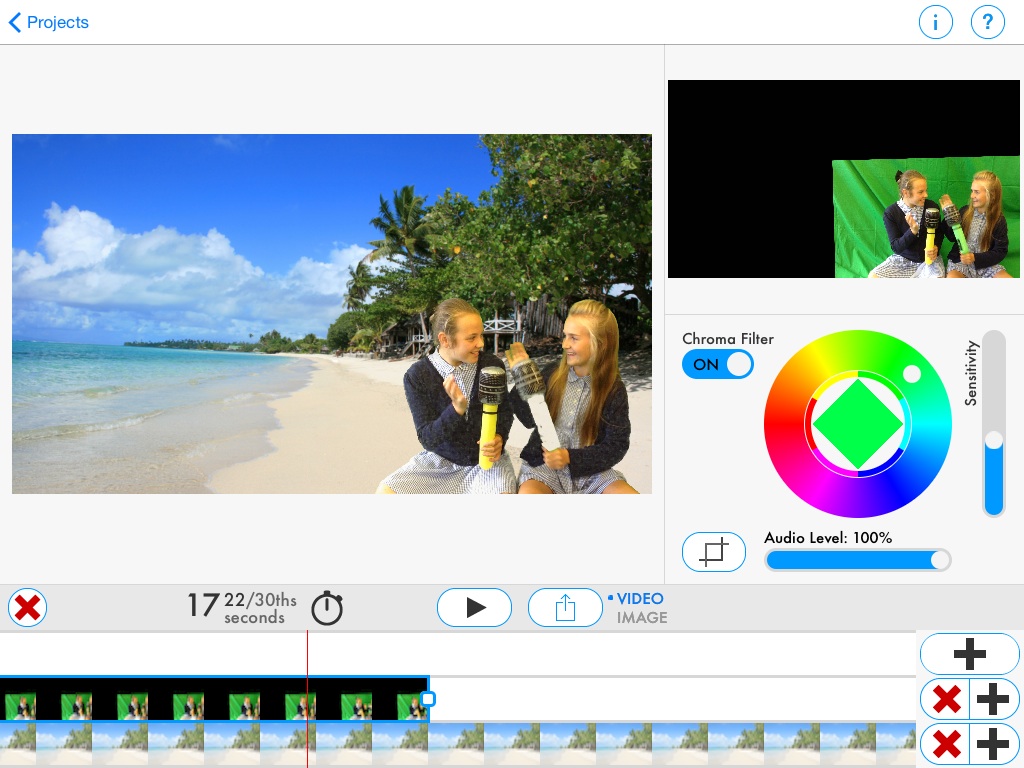This screenshot has height=768, width=1024.
Task: Adjust the Audio Level slider handle
Action: pos(938,560)
